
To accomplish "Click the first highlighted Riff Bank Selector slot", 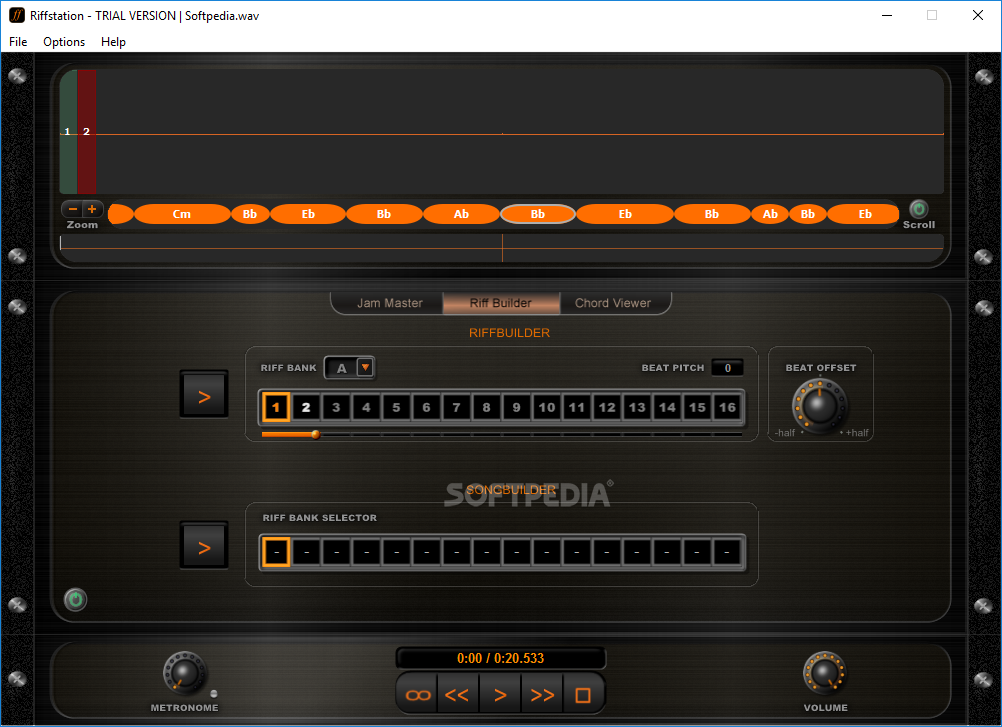I will [276, 552].
